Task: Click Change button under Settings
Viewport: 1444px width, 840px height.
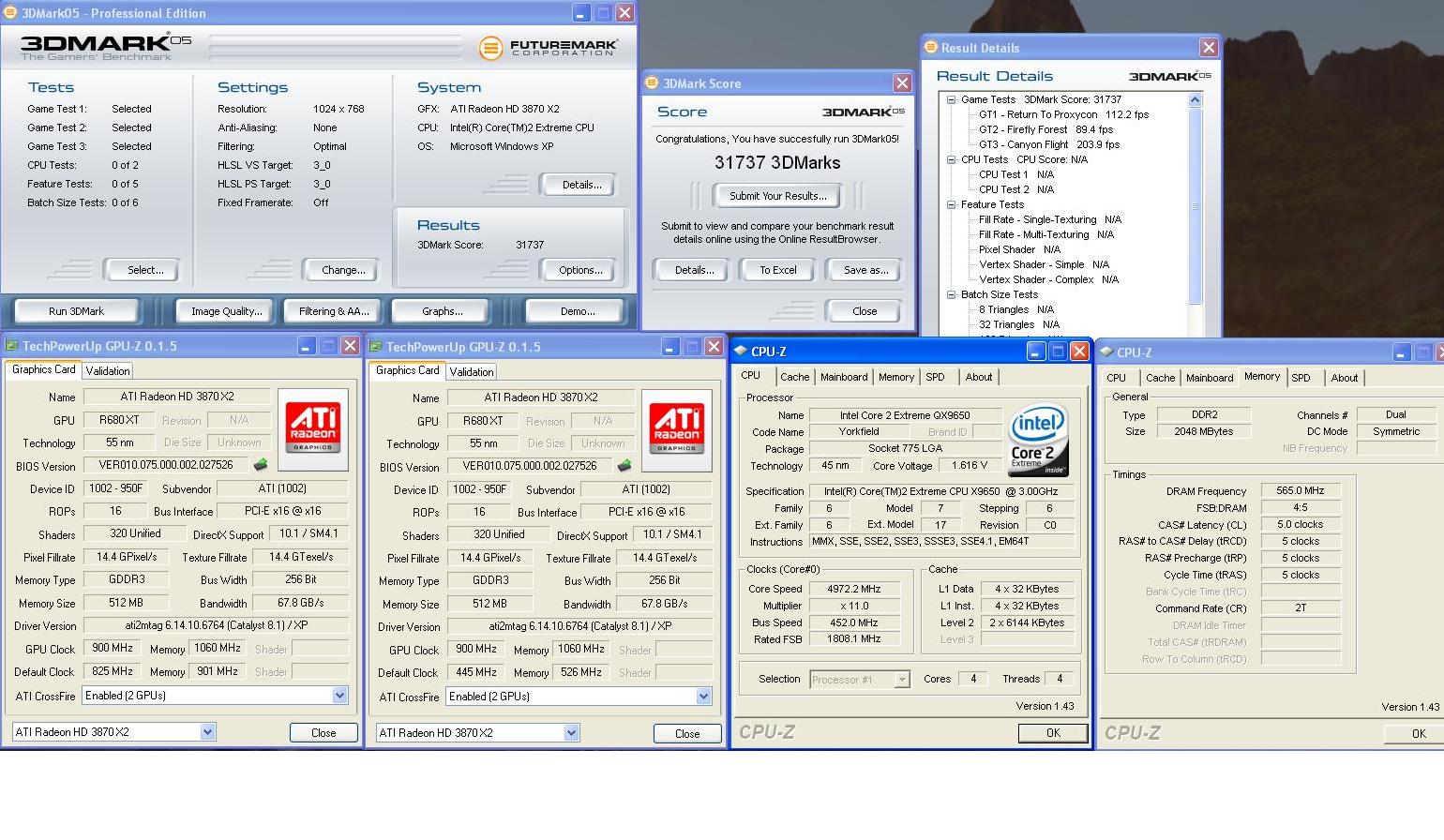Action: [x=343, y=270]
